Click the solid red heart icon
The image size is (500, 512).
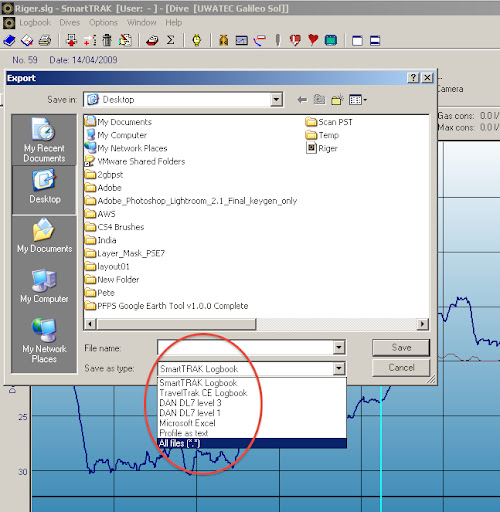click(313, 40)
